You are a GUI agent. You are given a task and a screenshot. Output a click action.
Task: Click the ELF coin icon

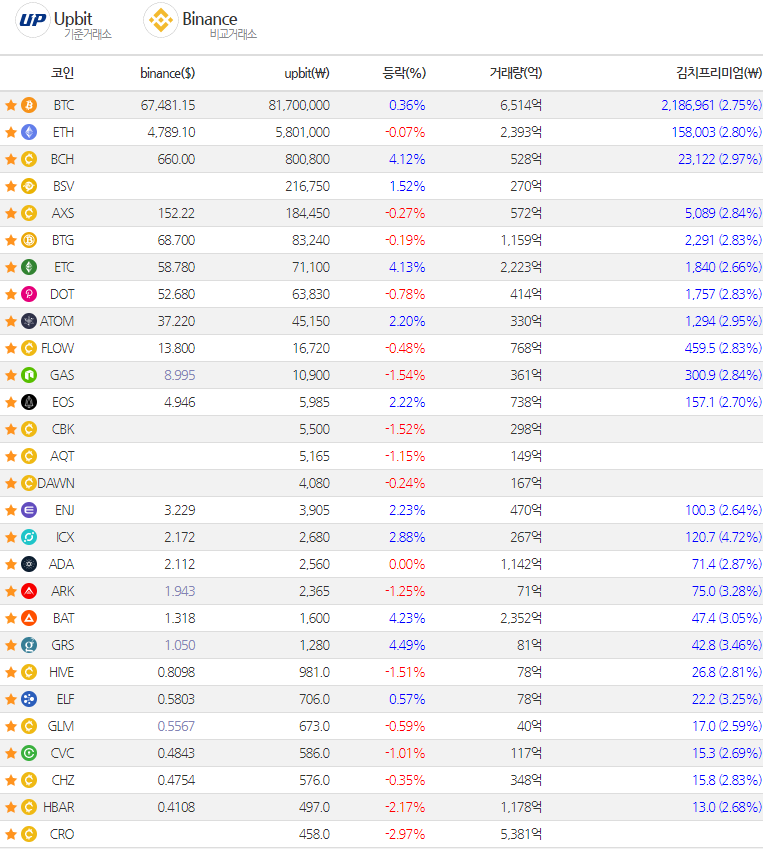coord(29,699)
